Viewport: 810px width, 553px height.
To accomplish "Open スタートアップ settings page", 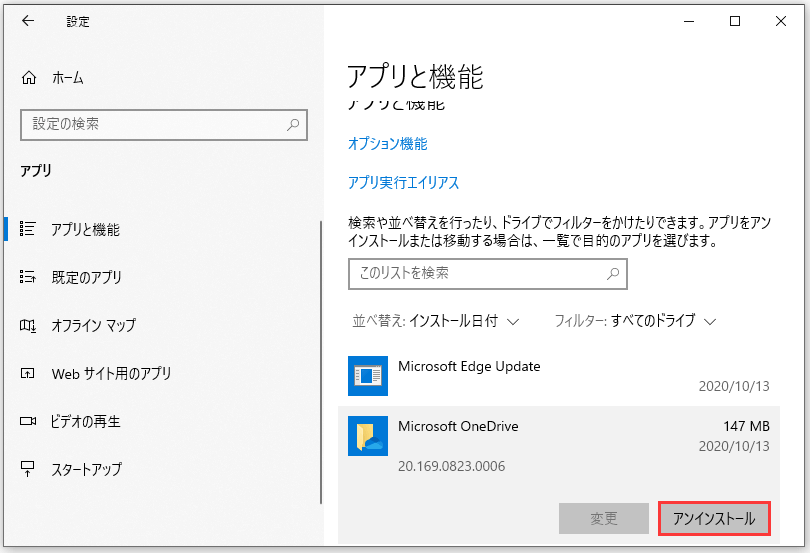I will (86, 469).
